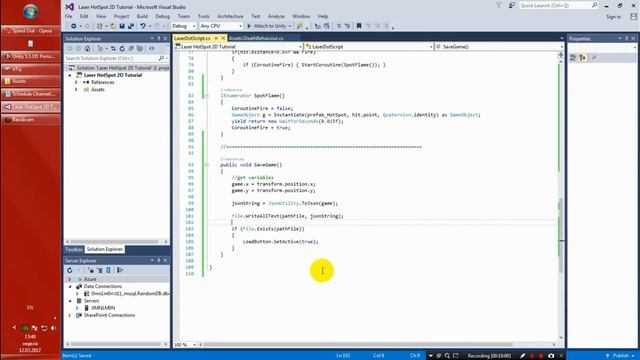Click the Refresh icon in Solution Explorer

[122, 49]
